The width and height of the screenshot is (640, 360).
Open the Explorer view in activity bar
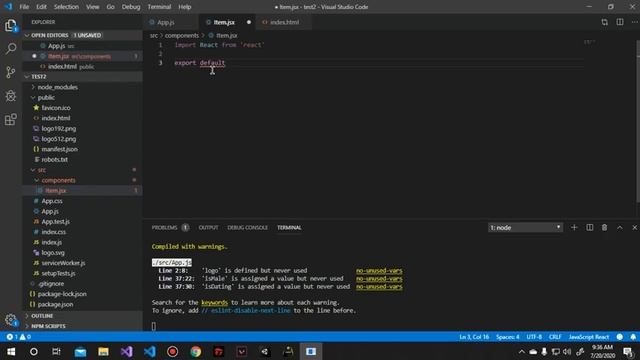click(11, 25)
